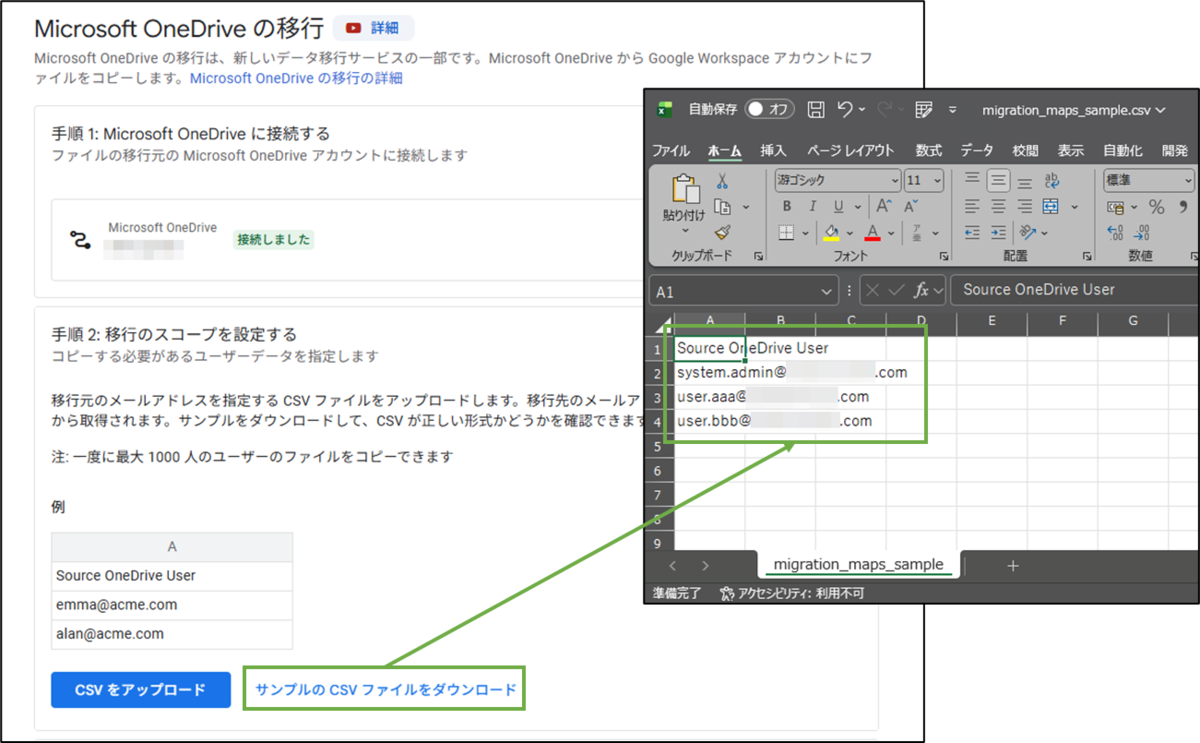This screenshot has width=1200, height=743.
Task: Click CSV をアップロード button
Action: pos(141,689)
